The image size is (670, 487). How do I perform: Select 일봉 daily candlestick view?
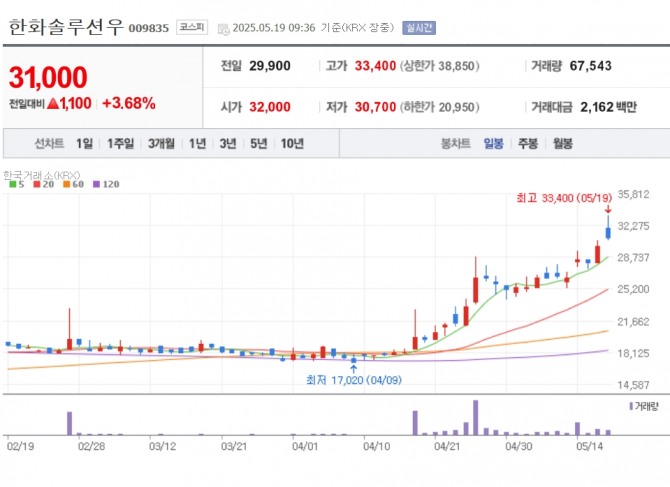(x=494, y=144)
